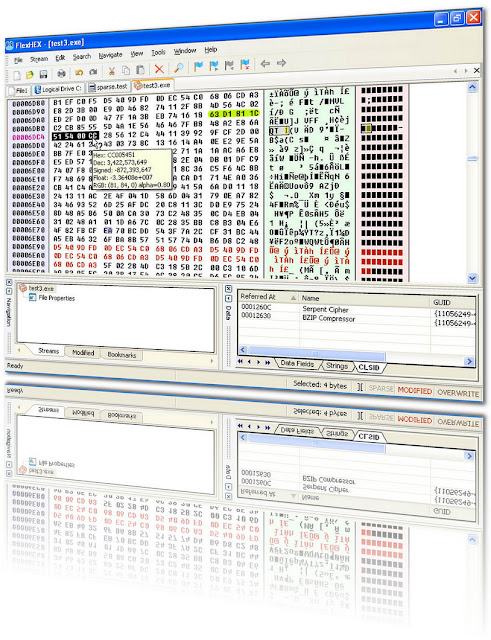Cut selection with the scissors icon
This screenshot has width=491, height=640.
tap(111, 71)
